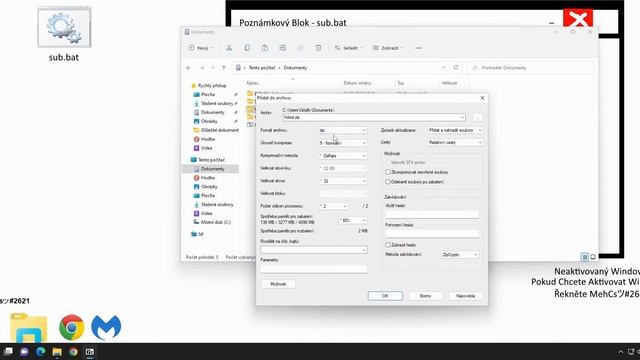Viewport: 640px width, 360px height.
Task: Open the Metoda zakodovani ZipCrypto dropdown
Action: (x=460, y=255)
